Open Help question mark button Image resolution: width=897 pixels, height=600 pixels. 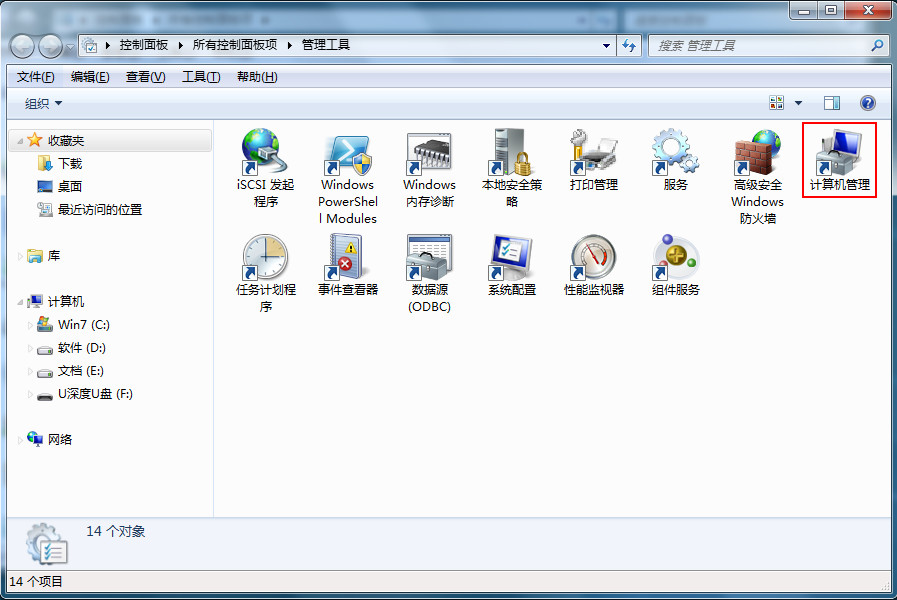(x=867, y=103)
